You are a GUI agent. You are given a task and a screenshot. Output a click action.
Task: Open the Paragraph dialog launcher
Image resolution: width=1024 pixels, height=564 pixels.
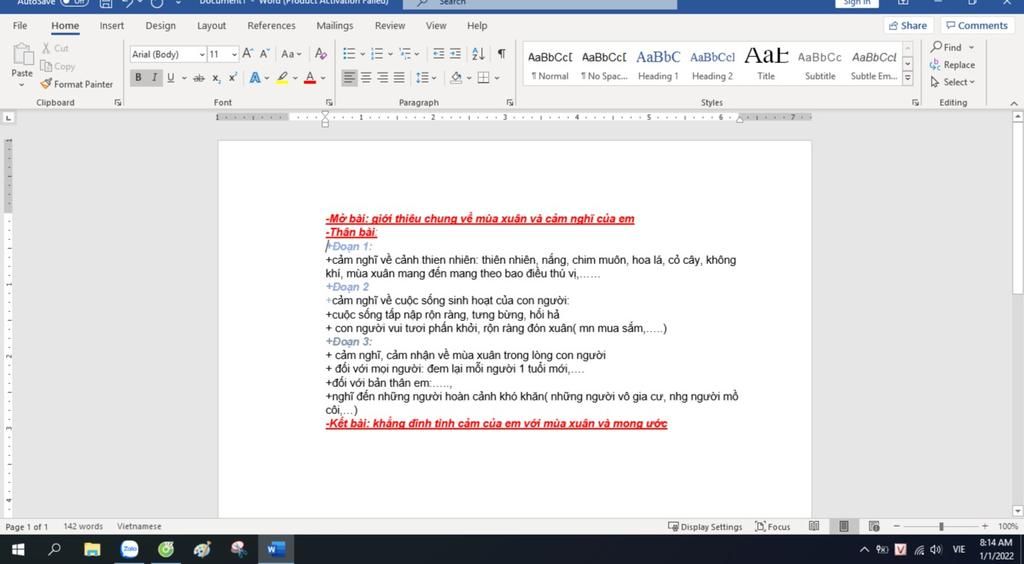[509, 102]
